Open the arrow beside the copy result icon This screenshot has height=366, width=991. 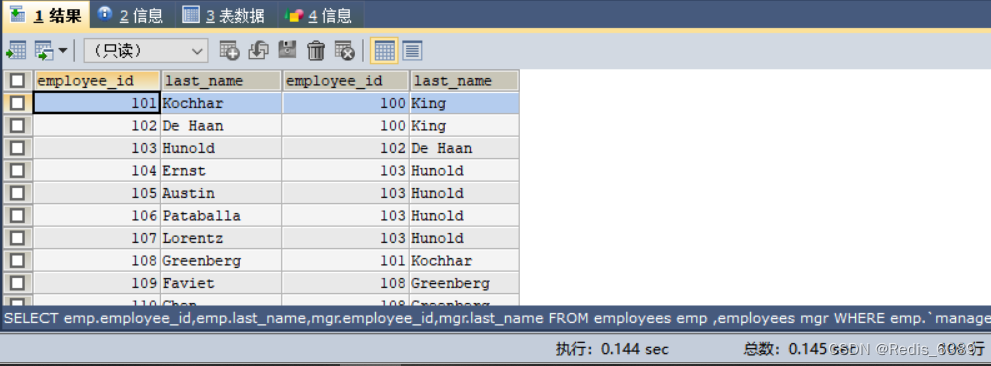click(x=63, y=51)
